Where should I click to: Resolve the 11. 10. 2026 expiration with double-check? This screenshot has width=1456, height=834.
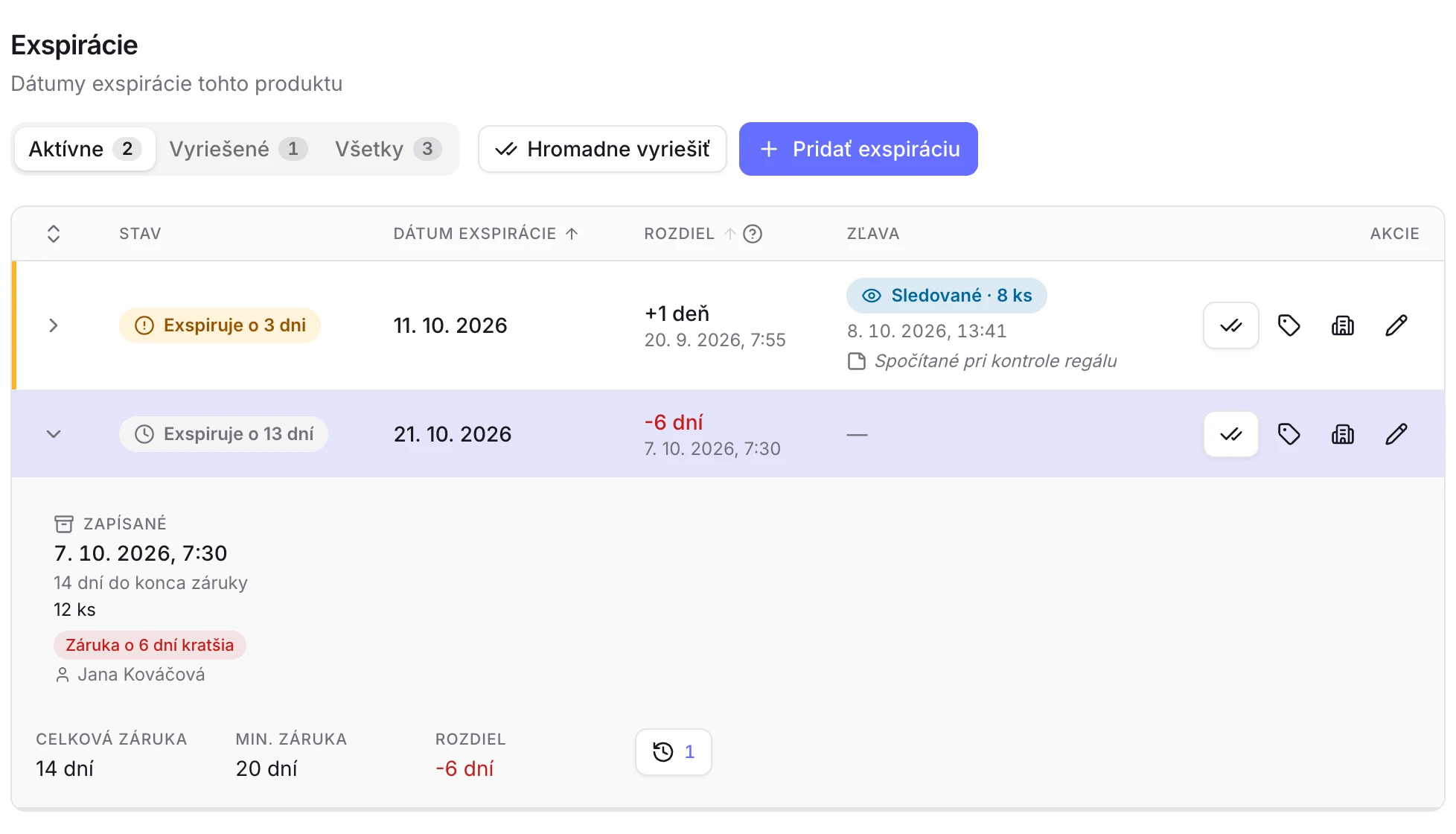tap(1230, 325)
